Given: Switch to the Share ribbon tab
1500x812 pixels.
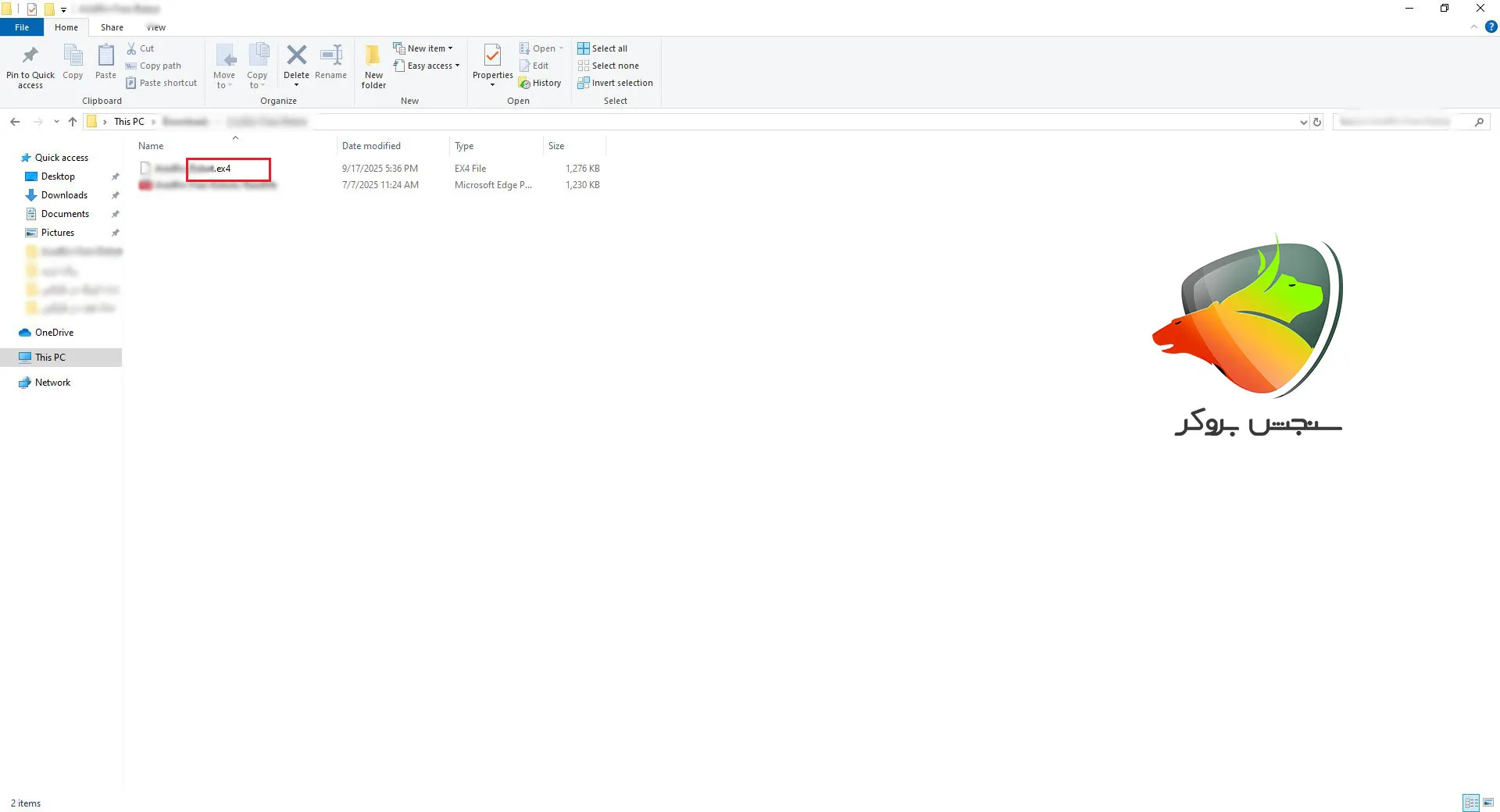Looking at the screenshot, I should 112,27.
